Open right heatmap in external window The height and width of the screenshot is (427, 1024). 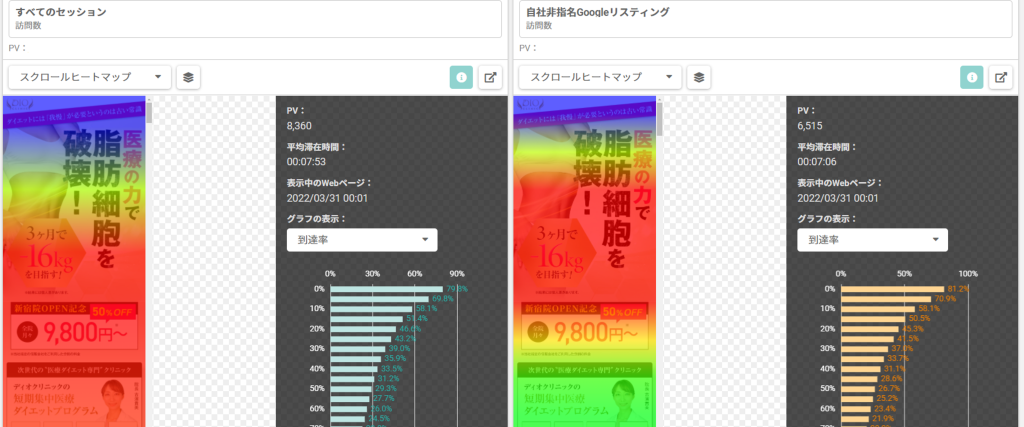click(1000, 77)
